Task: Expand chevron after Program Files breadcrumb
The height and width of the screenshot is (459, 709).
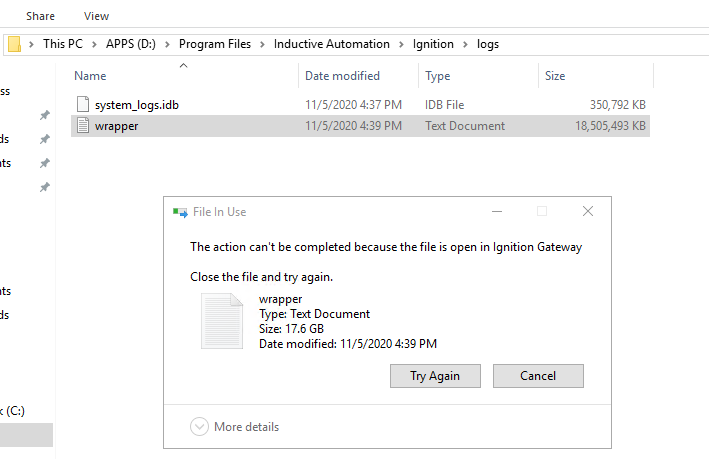Action: (x=262, y=44)
